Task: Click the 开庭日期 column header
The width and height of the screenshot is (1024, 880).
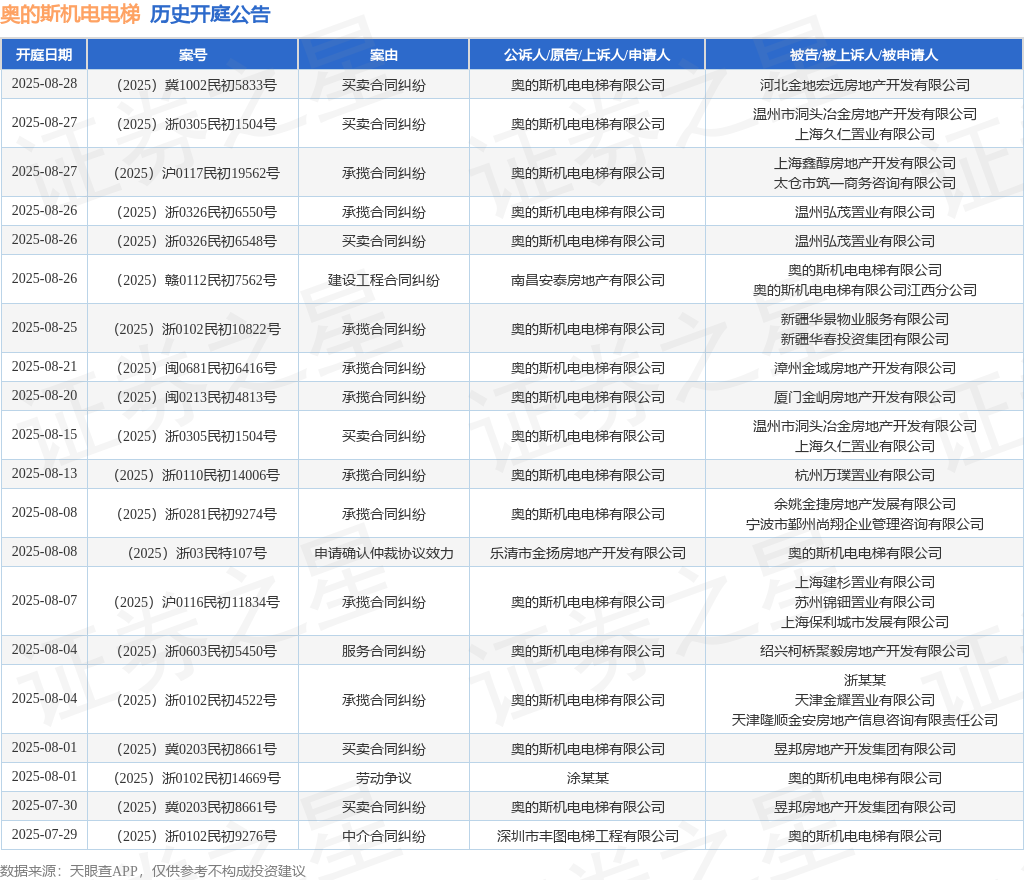Action: 44,55
